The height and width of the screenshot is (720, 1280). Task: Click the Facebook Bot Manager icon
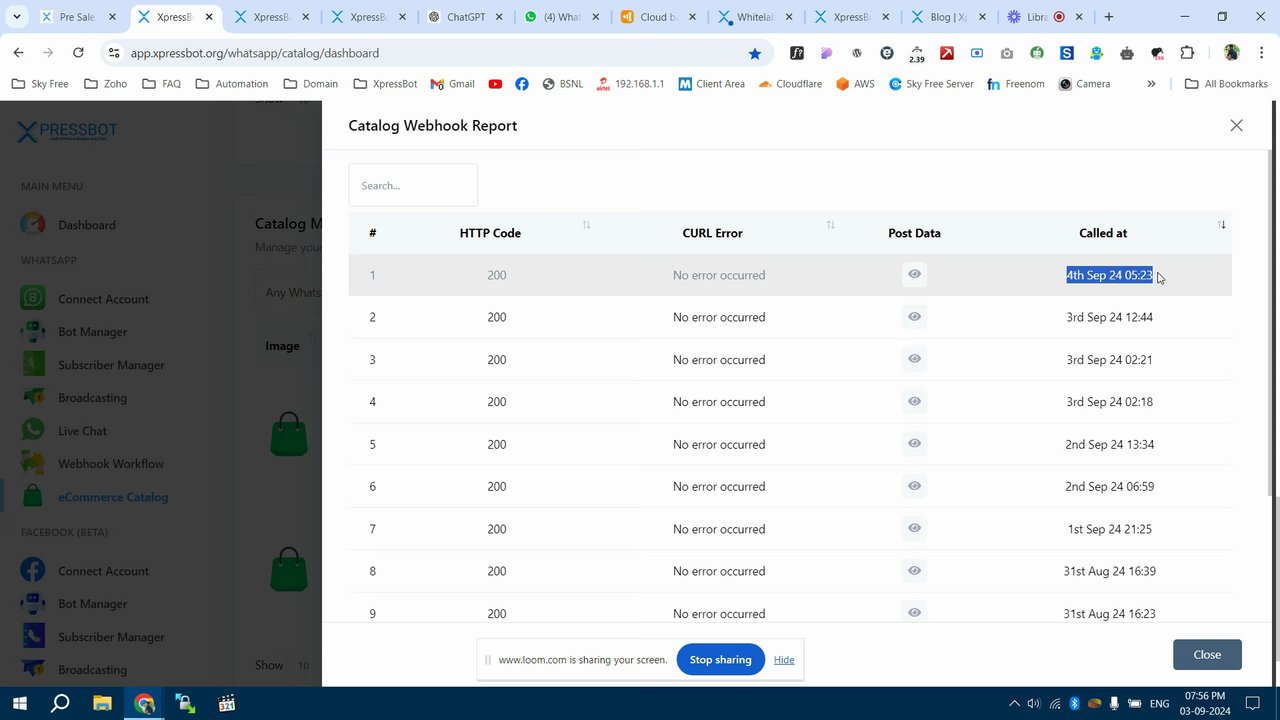[33, 603]
